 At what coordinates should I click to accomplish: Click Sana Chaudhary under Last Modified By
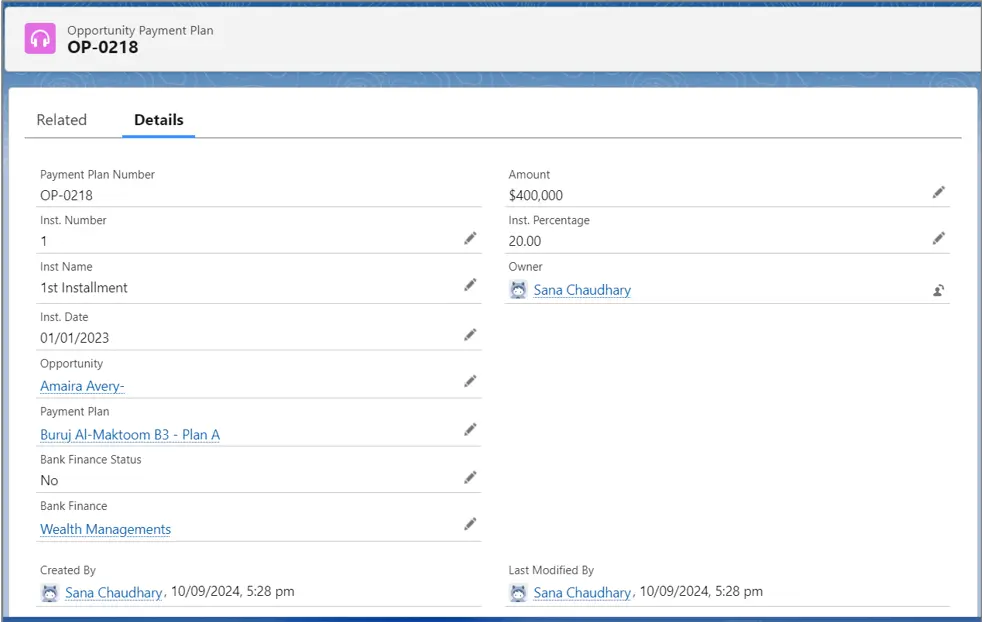point(582,592)
